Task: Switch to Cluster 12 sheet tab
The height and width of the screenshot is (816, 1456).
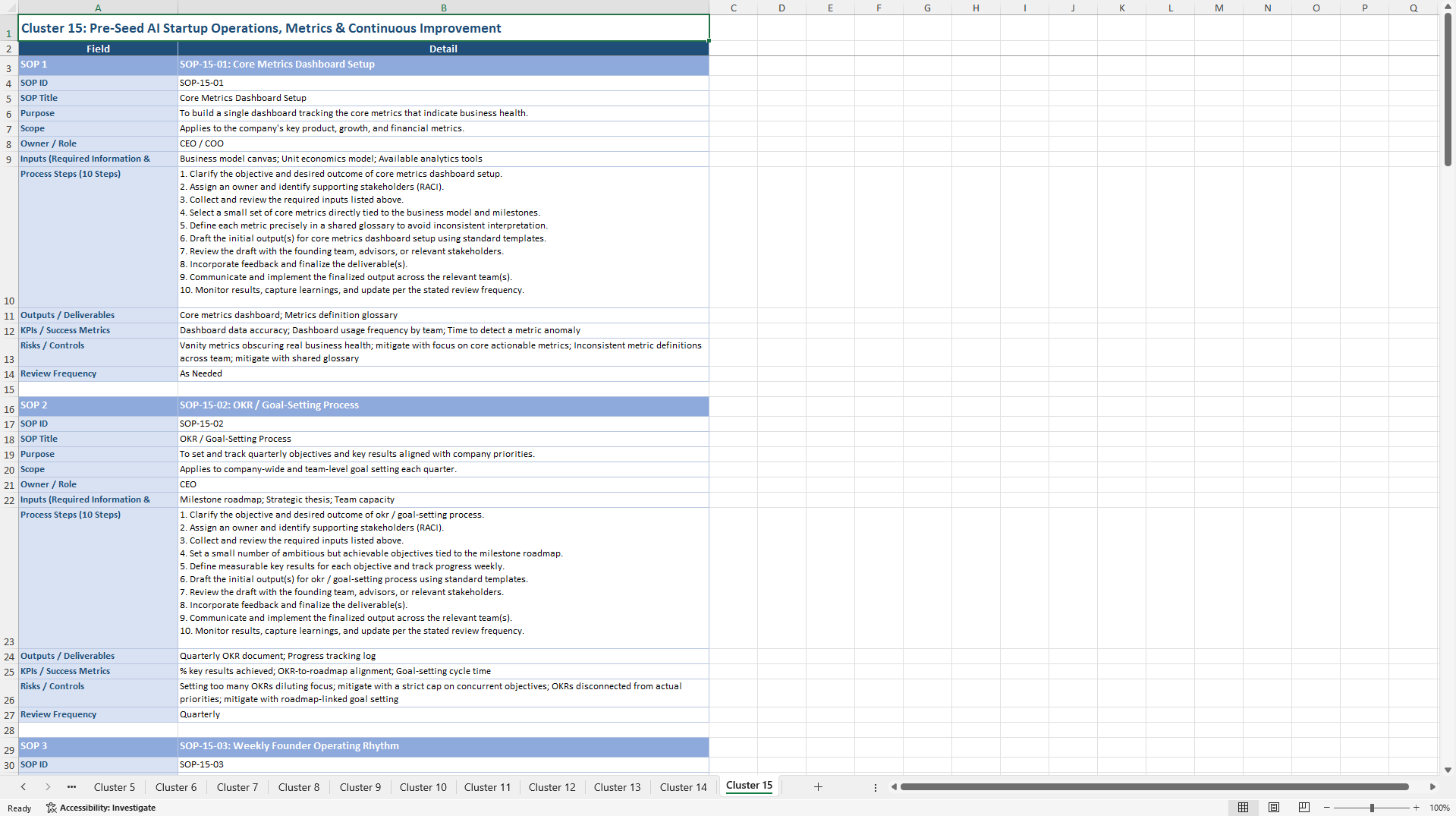Action: [552, 787]
